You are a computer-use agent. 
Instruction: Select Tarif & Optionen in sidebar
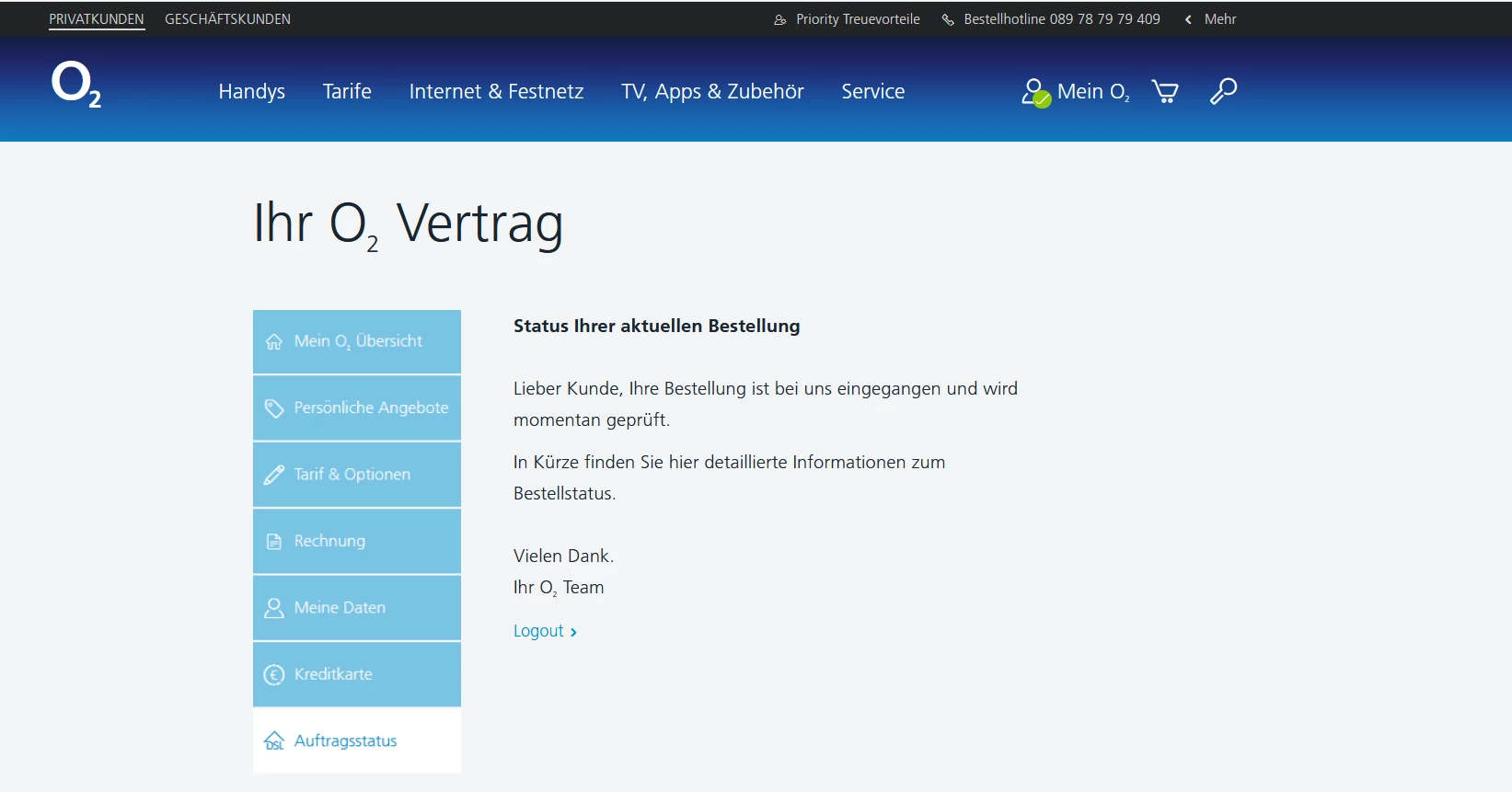point(357,475)
